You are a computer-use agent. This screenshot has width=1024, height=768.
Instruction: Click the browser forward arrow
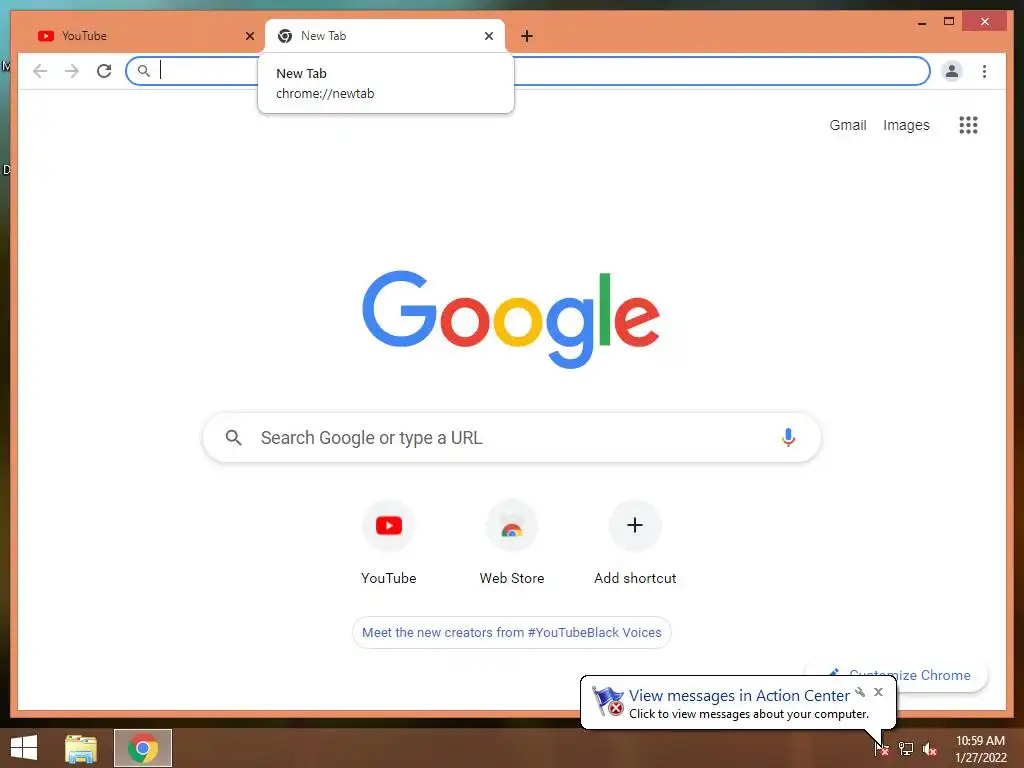tap(72, 71)
